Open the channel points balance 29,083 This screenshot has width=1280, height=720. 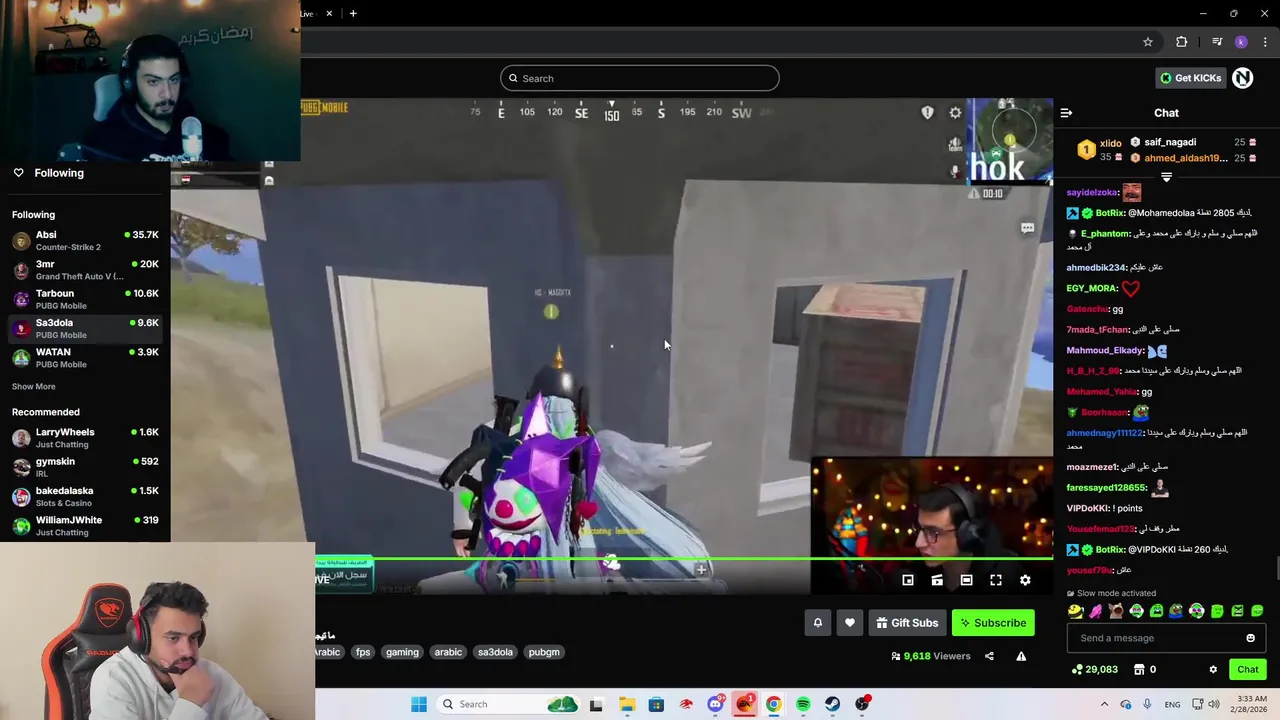coord(1094,669)
